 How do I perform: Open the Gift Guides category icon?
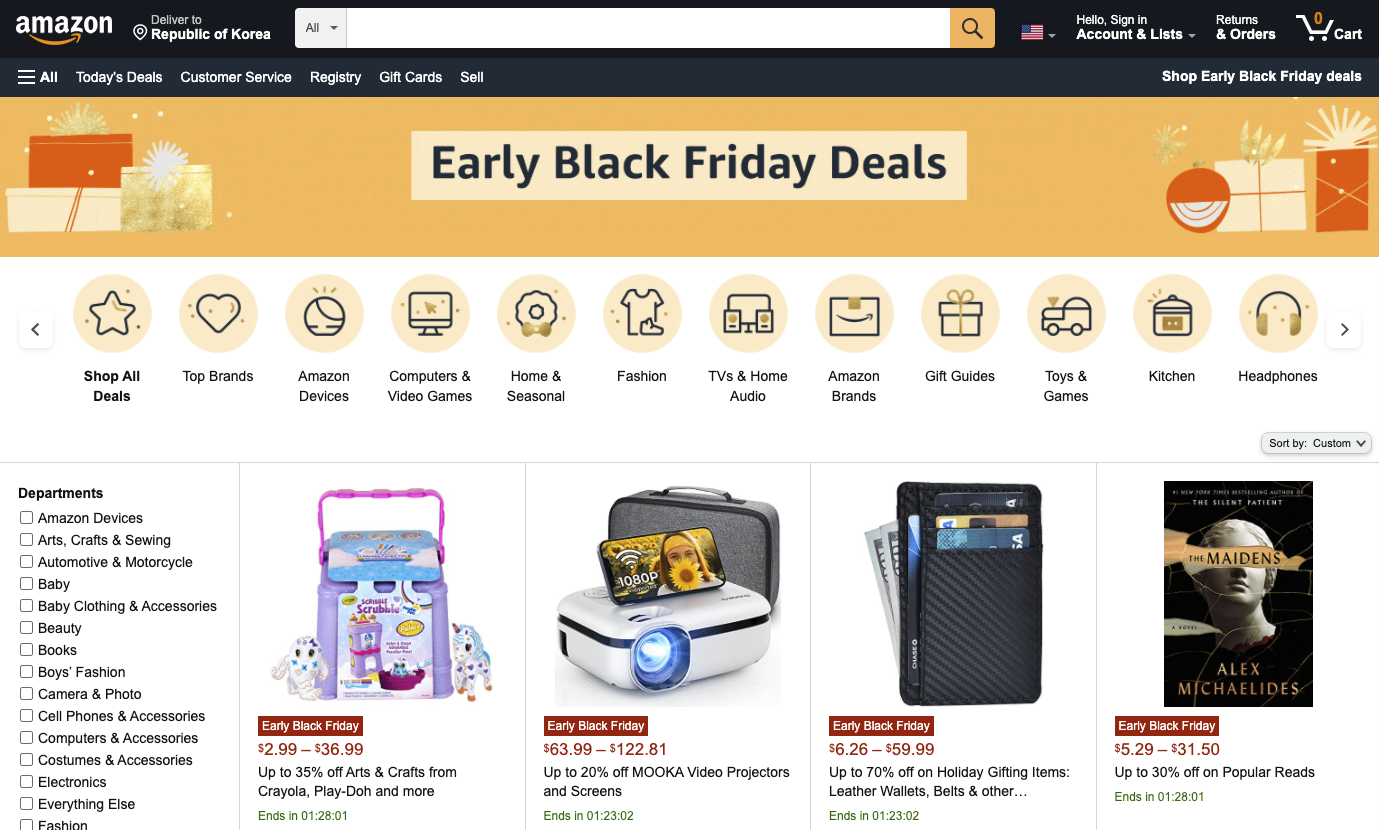960,314
